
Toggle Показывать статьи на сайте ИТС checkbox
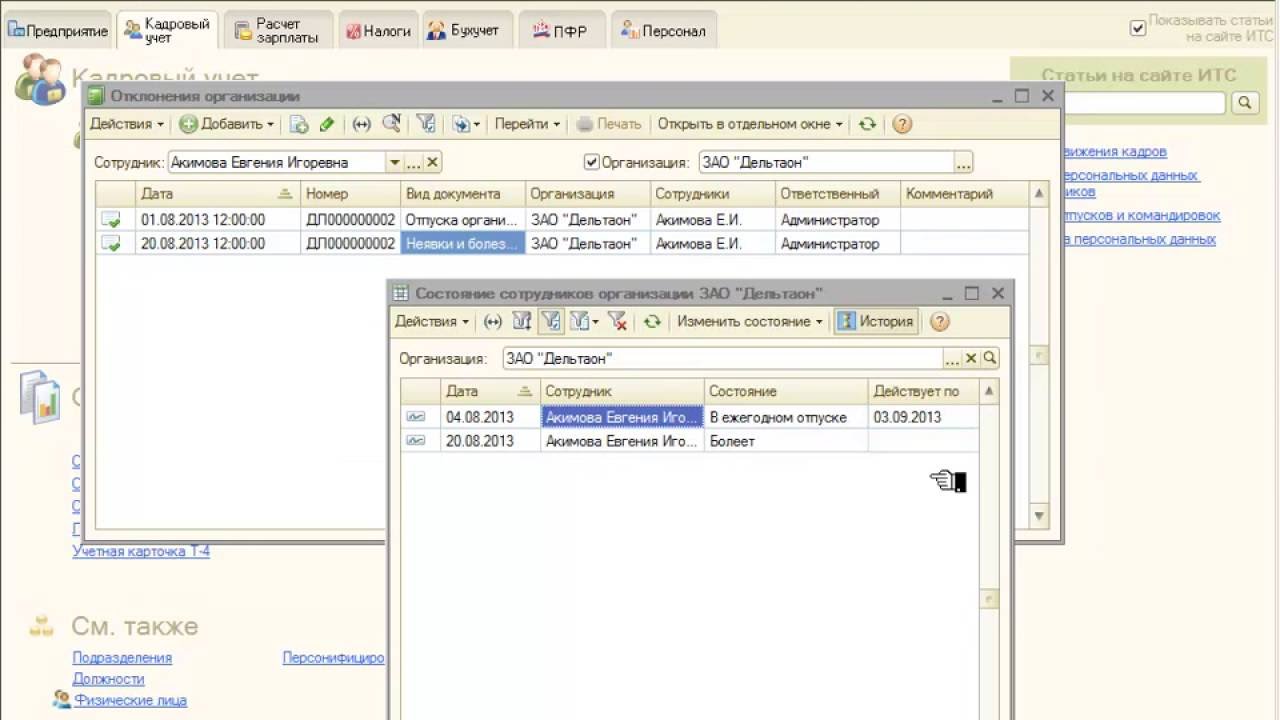coord(1137,28)
